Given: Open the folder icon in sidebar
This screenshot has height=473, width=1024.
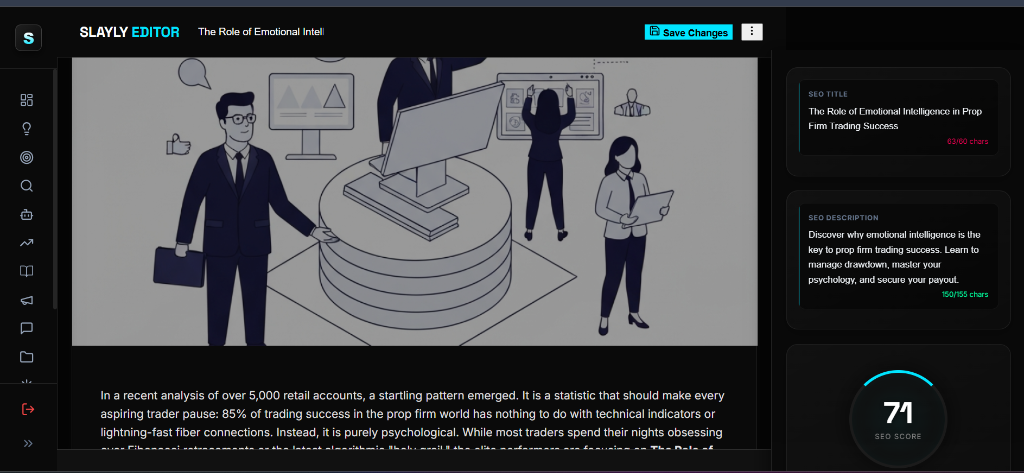Looking at the screenshot, I should (27, 357).
